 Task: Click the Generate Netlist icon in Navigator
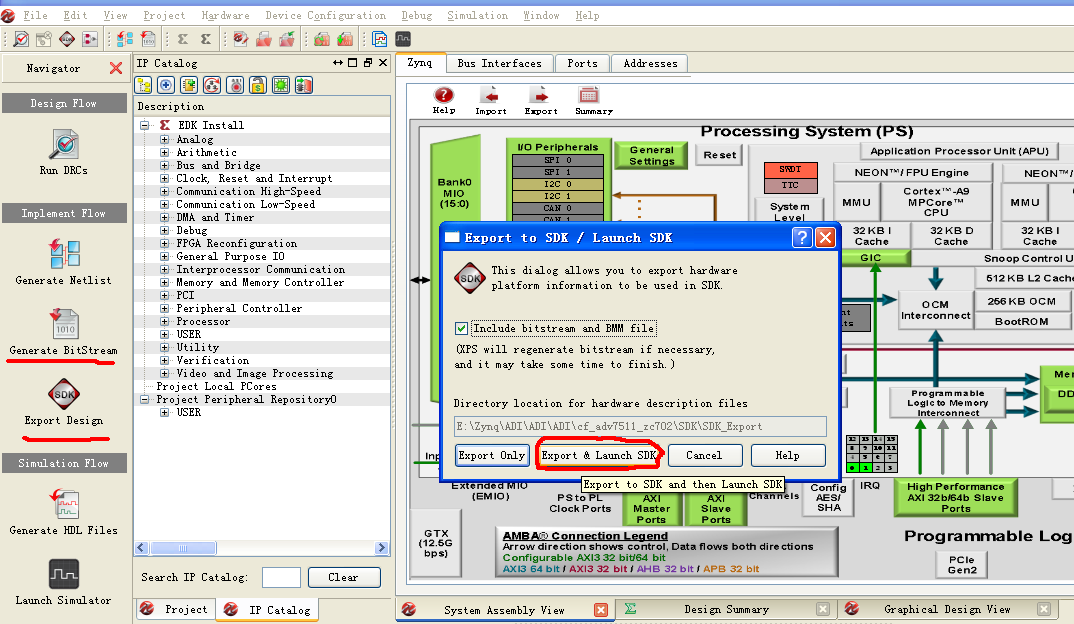64,254
